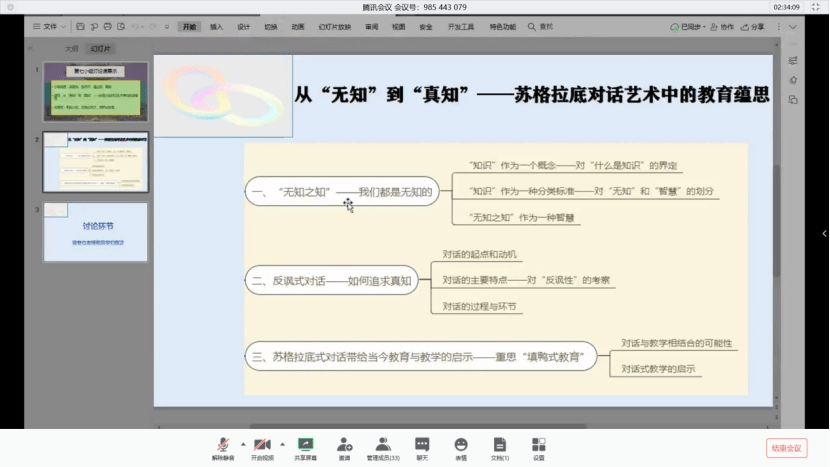Viewport: 830px width, 467px height.
Task: Select slide 3 thumbnail 讨论环节
Action: 95,232
